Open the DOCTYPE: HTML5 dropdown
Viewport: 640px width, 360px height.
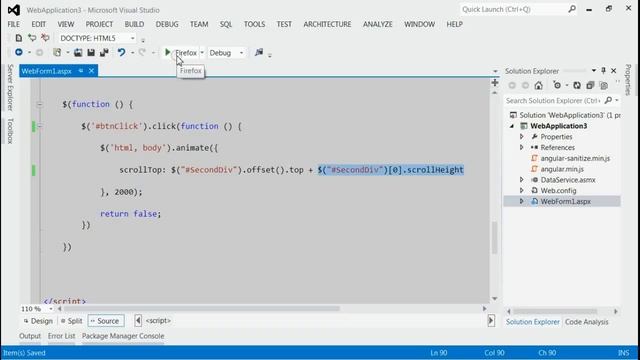133,38
